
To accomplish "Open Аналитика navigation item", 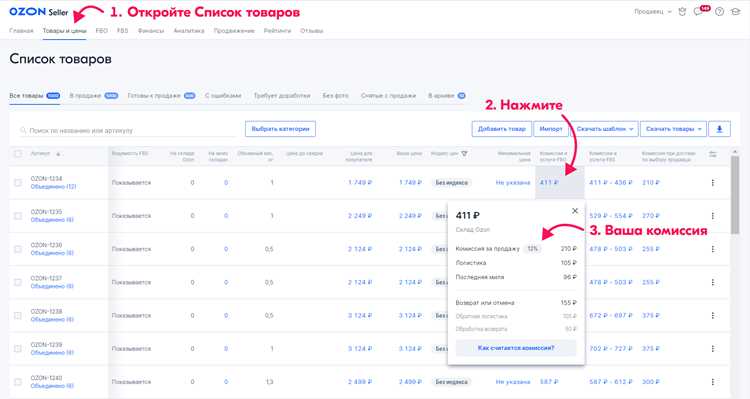I will coord(188,31).
